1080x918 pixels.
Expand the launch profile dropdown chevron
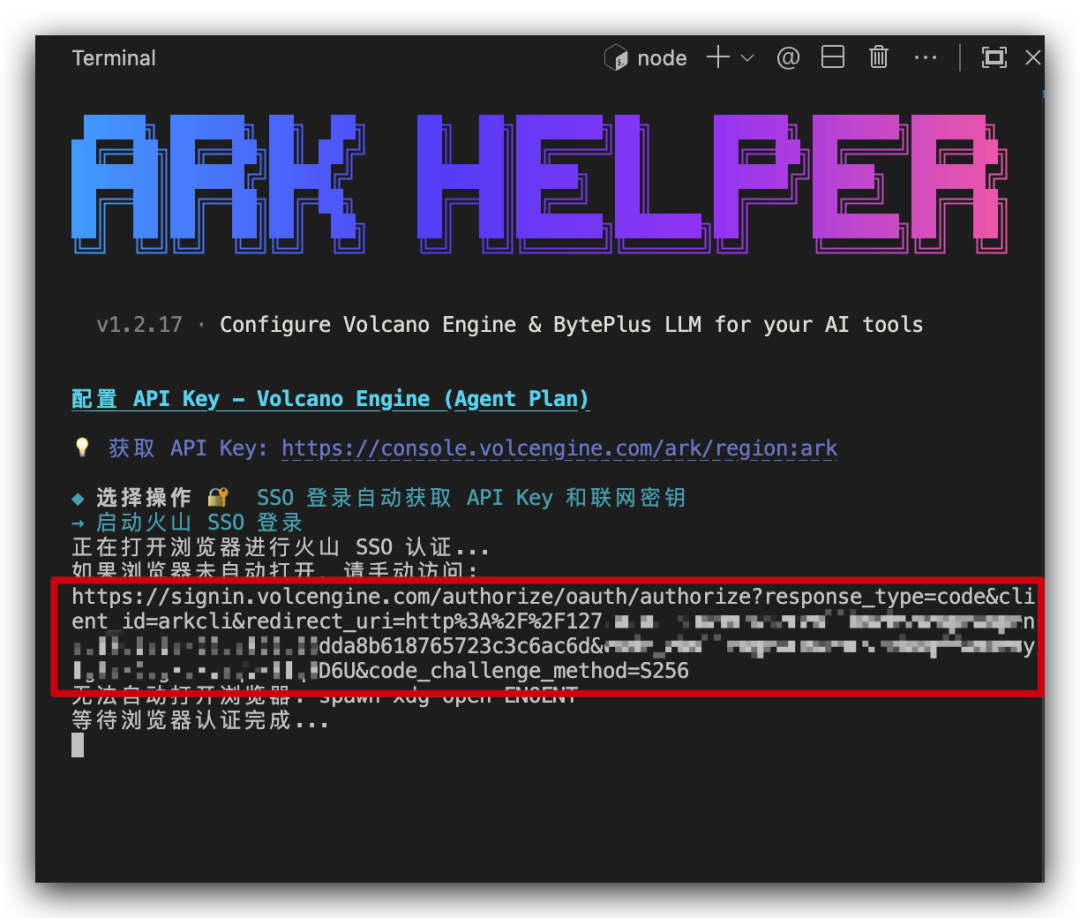[x=747, y=59]
